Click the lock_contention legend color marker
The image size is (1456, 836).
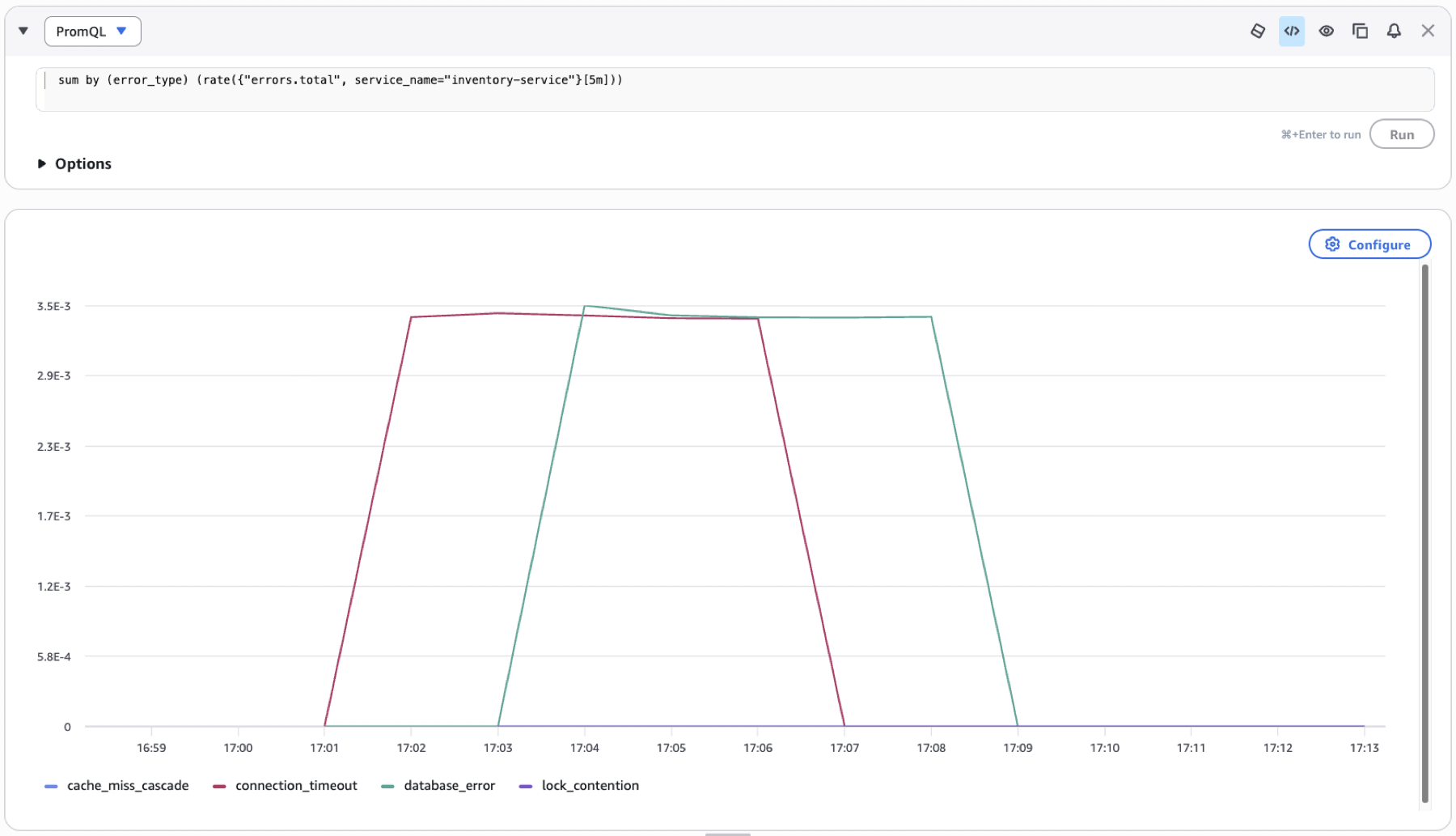click(x=526, y=786)
